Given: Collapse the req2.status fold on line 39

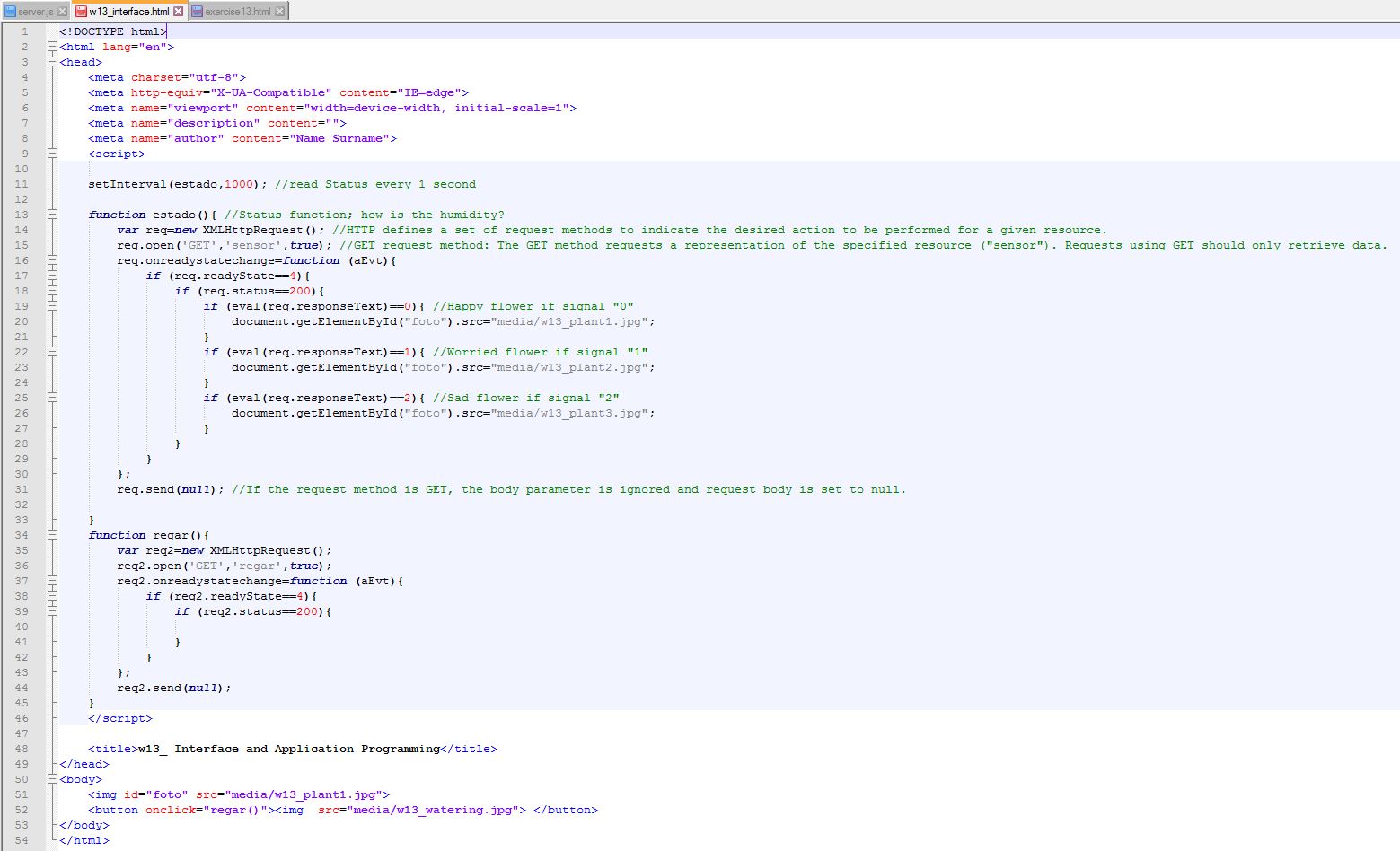Looking at the screenshot, I should tap(52, 611).
